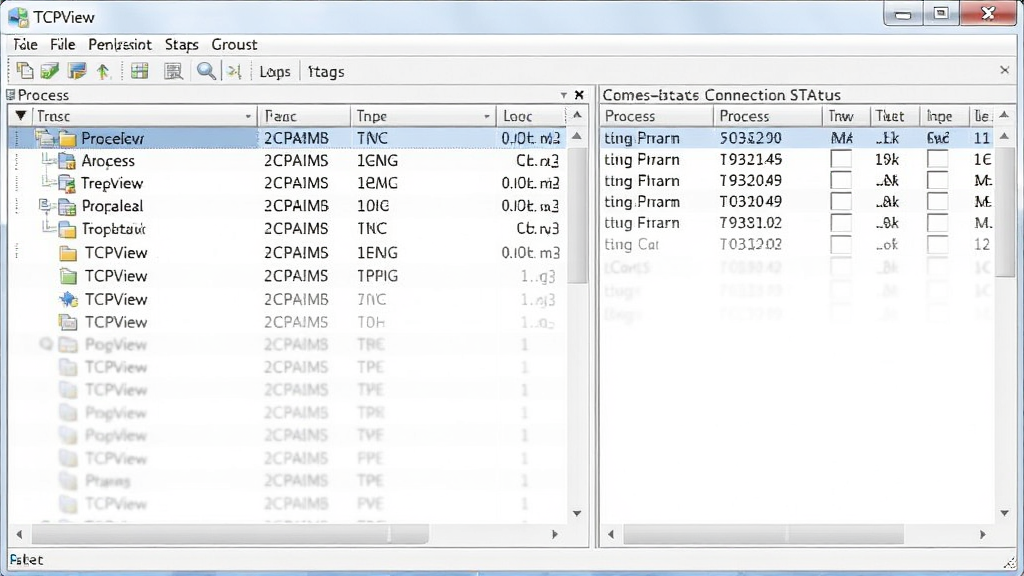
Task: Click the gray properties list toolbar icon
Action: 173,71
